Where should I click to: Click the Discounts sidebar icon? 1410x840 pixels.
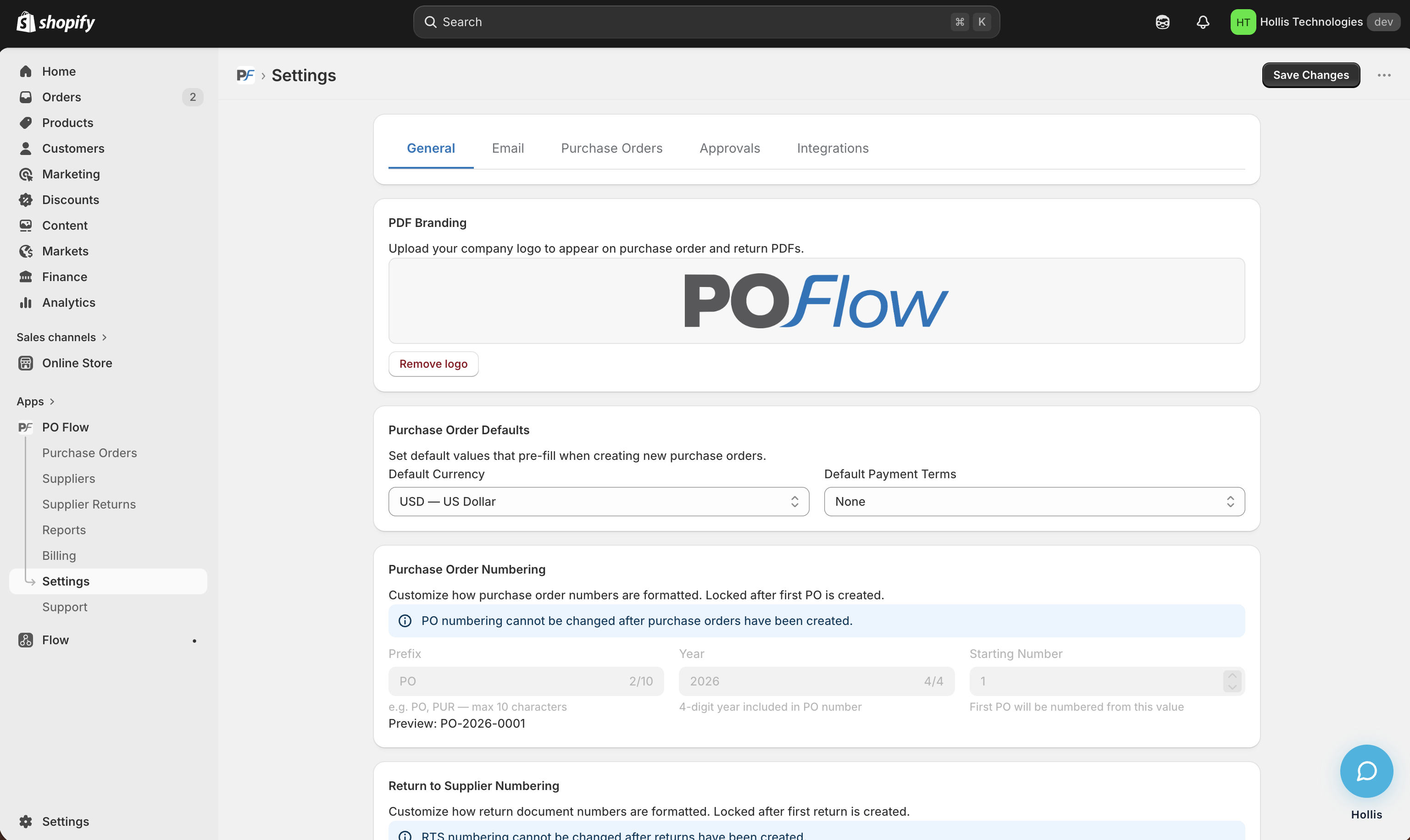click(26, 200)
